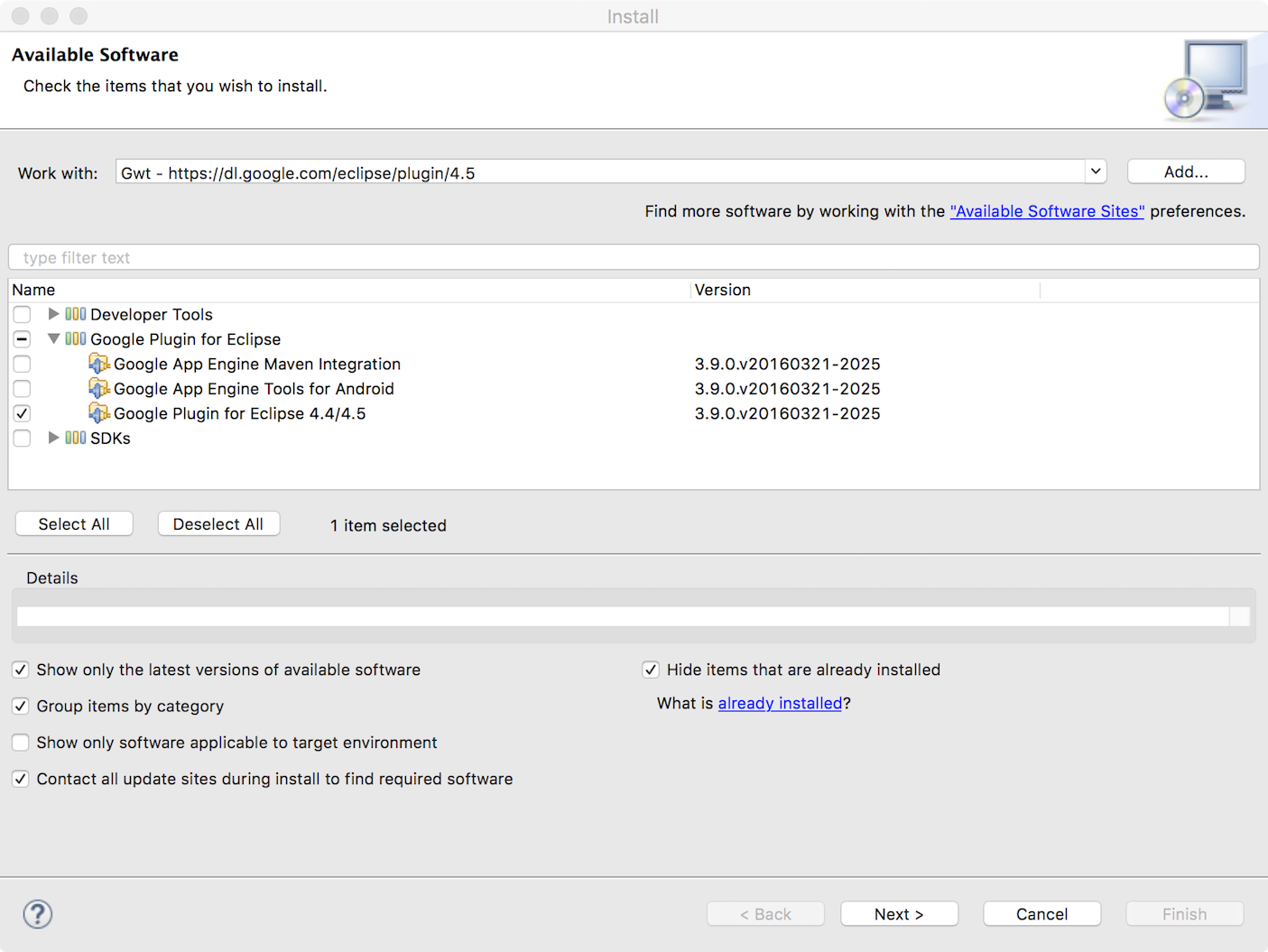Click the Developer Tools category icon
Viewport: 1268px width, 952px height.
pos(76,314)
